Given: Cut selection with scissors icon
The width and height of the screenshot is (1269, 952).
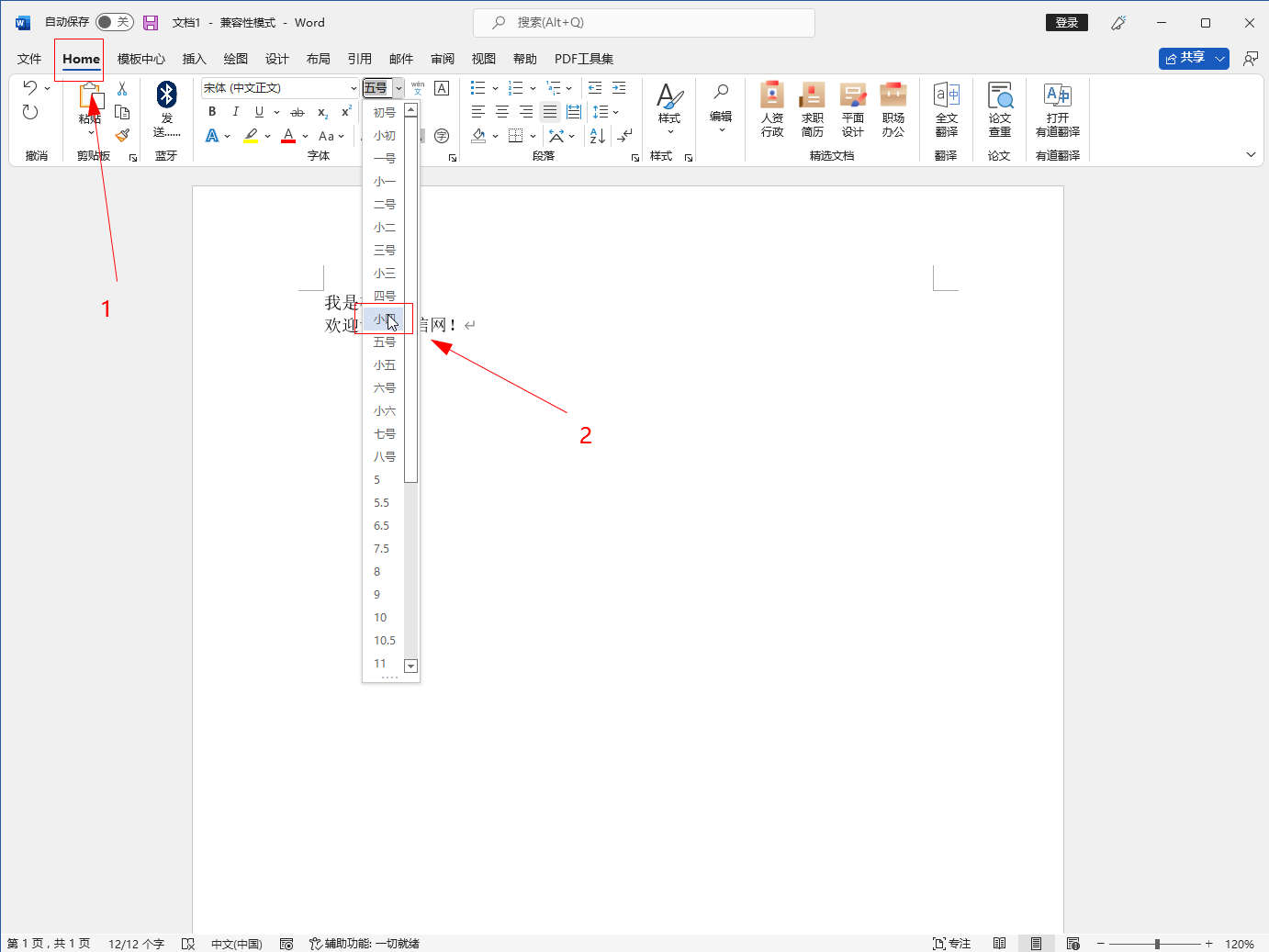Looking at the screenshot, I should [x=122, y=89].
